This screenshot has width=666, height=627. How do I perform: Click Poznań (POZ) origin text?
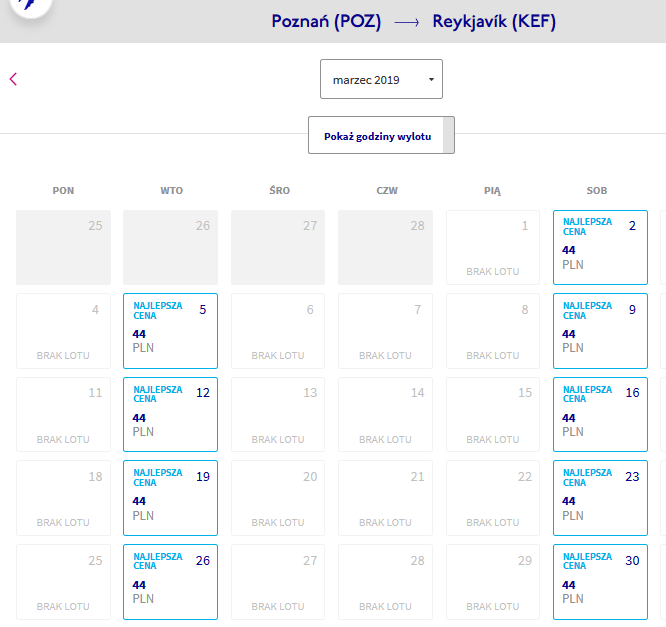click(x=326, y=22)
